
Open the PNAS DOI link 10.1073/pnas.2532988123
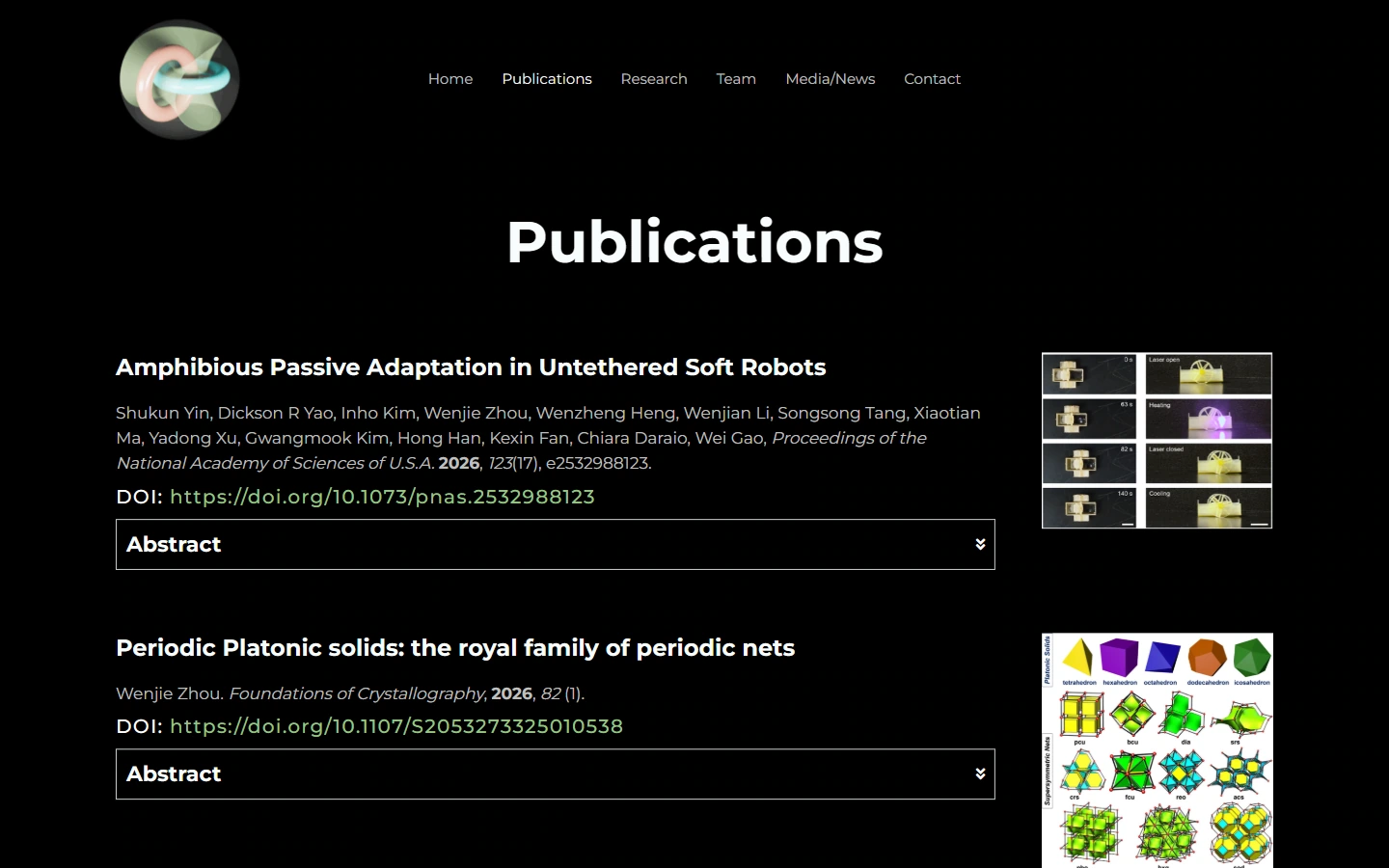point(382,497)
